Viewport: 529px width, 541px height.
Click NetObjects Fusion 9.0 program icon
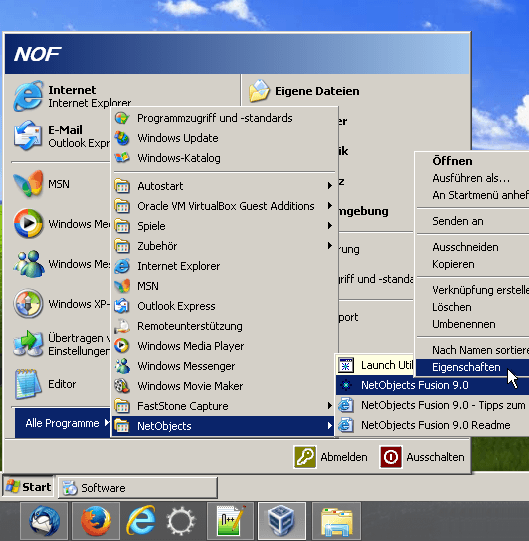(346, 385)
